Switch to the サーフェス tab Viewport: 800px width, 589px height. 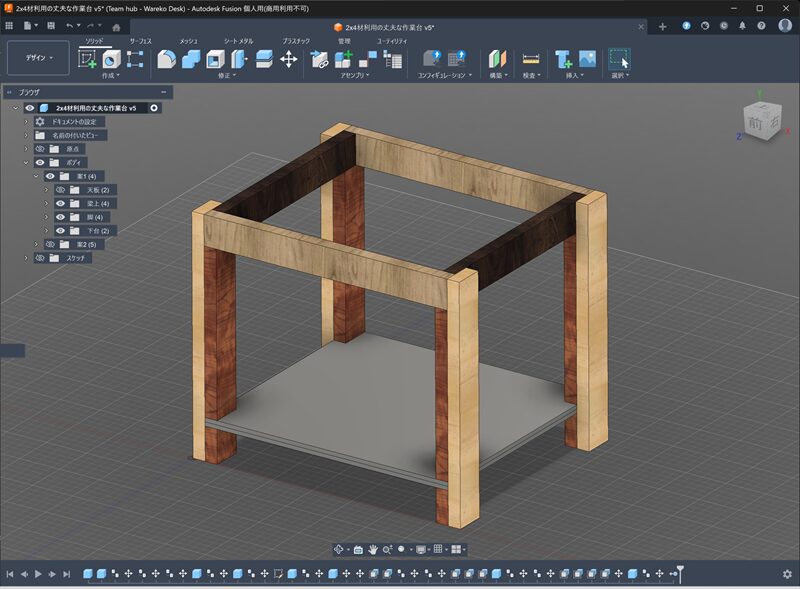[x=140, y=41]
